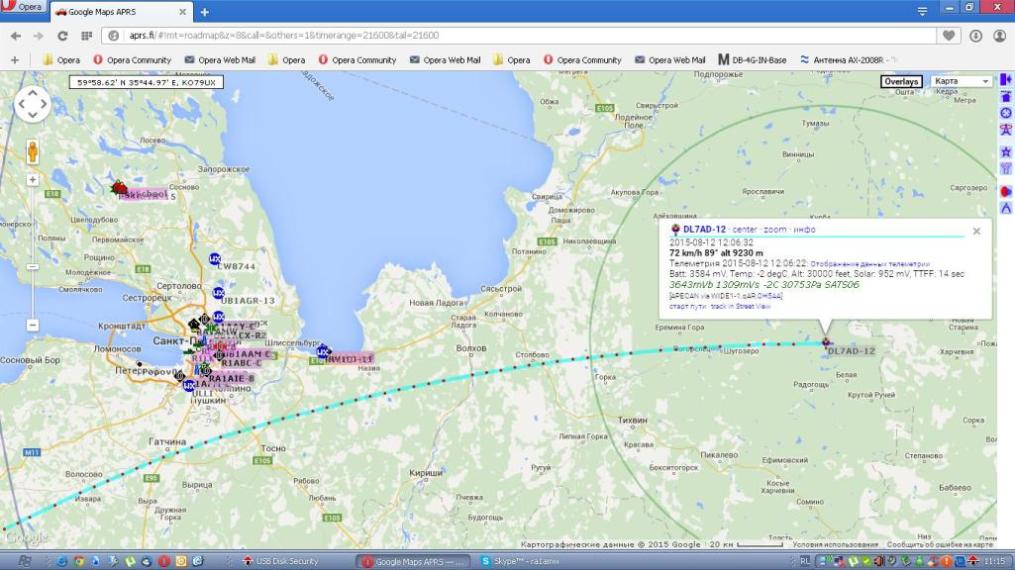Zoom in with the plus button
This screenshot has height=570, width=1015.
pyautogui.click(x=33, y=180)
